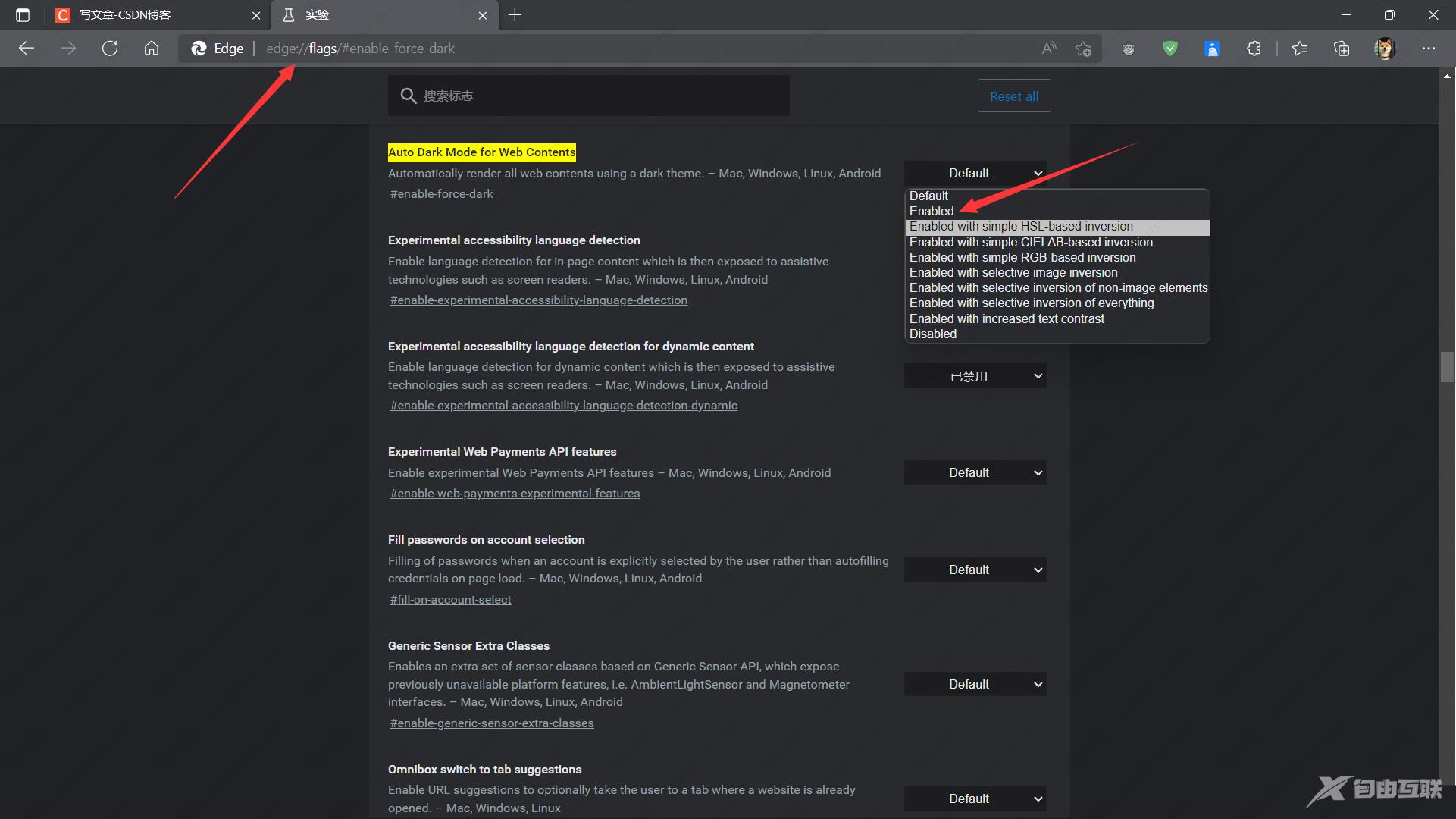This screenshot has width=1456, height=819.
Task: Click Experimental accessibility language detection heading
Action: click(x=514, y=240)
